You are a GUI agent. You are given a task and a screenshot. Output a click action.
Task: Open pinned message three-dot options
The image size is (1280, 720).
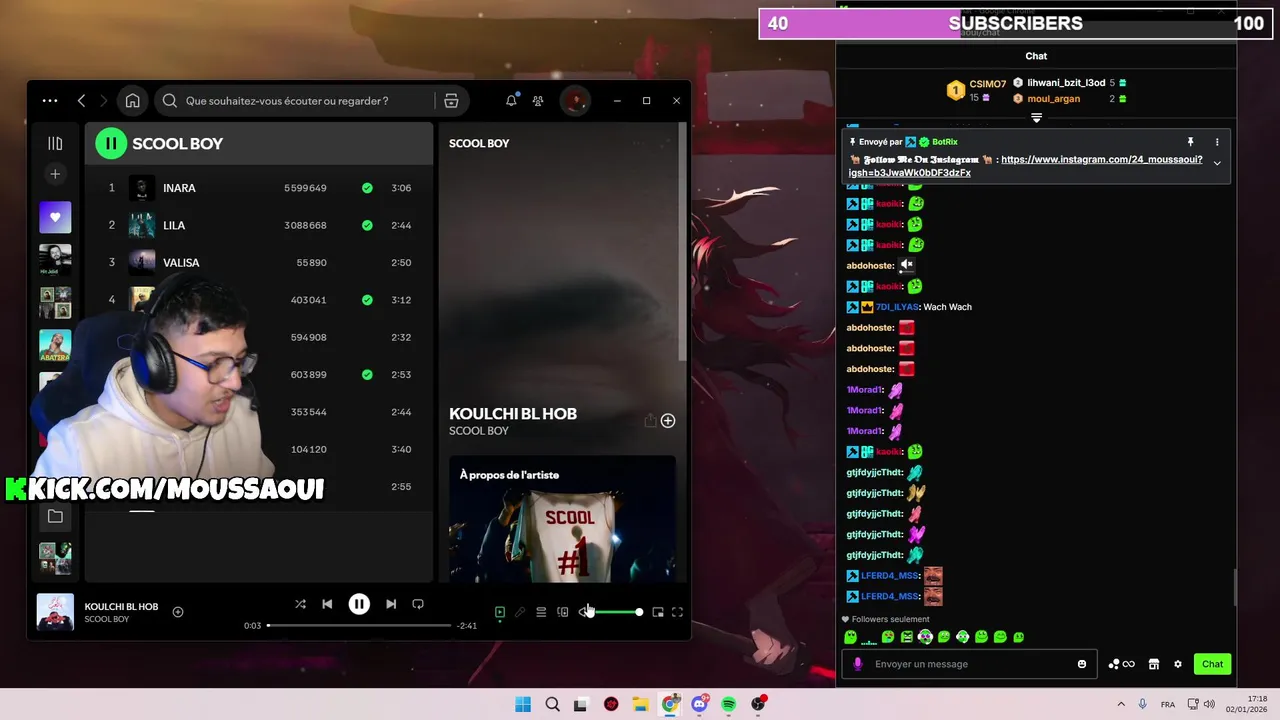[1217, 142]
